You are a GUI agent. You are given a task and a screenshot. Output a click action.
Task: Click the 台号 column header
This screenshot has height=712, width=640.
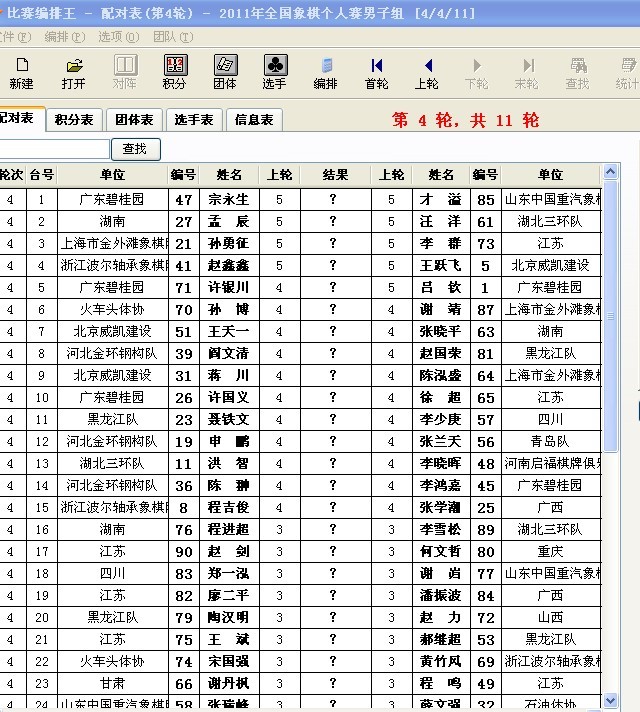click(42, 175)
